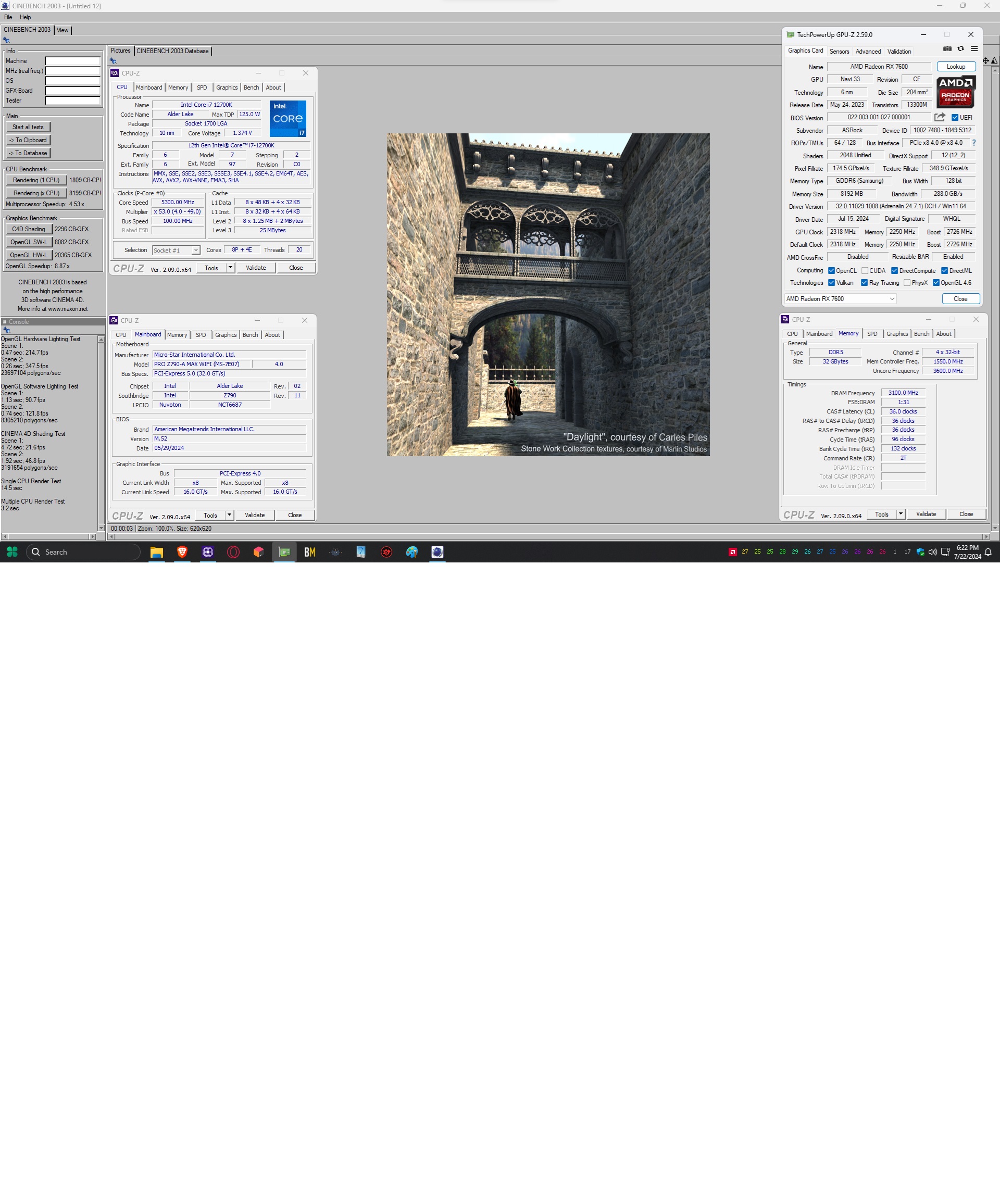Toggle the OpenCL checkbox

click(x=831, y=271)
